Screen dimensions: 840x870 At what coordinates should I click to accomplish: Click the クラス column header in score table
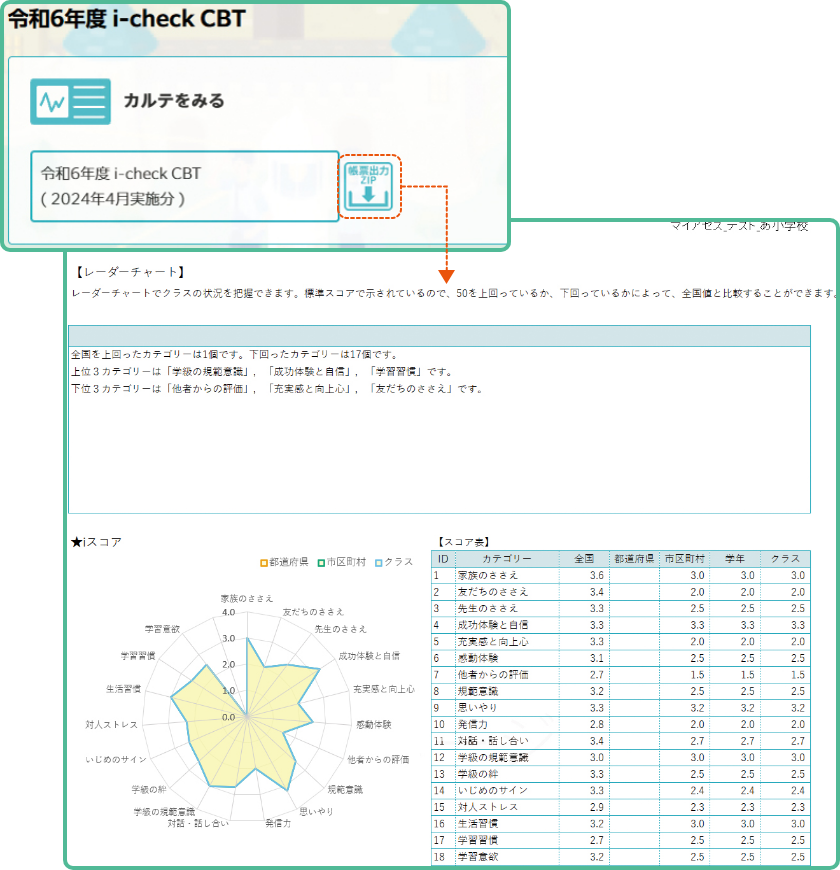click(785, 559)
